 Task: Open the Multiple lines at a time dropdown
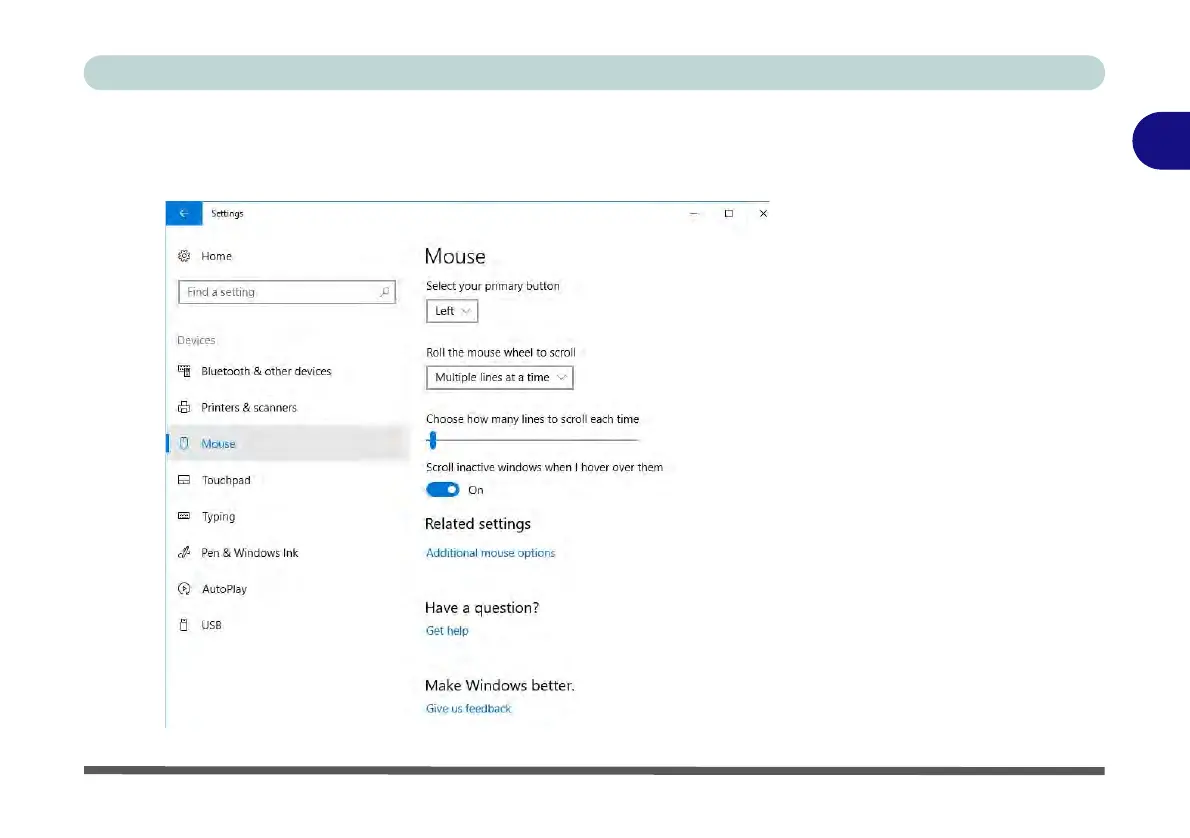point(499,377)
